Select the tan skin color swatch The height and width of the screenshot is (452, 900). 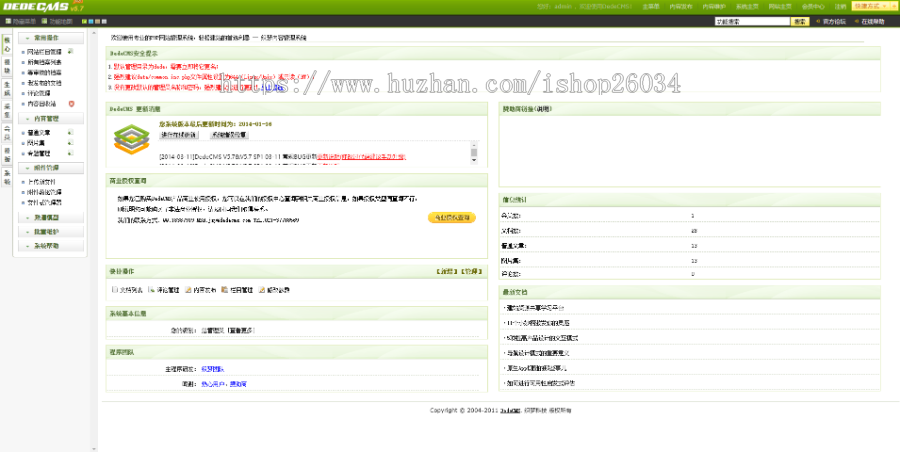click(98, 21)
